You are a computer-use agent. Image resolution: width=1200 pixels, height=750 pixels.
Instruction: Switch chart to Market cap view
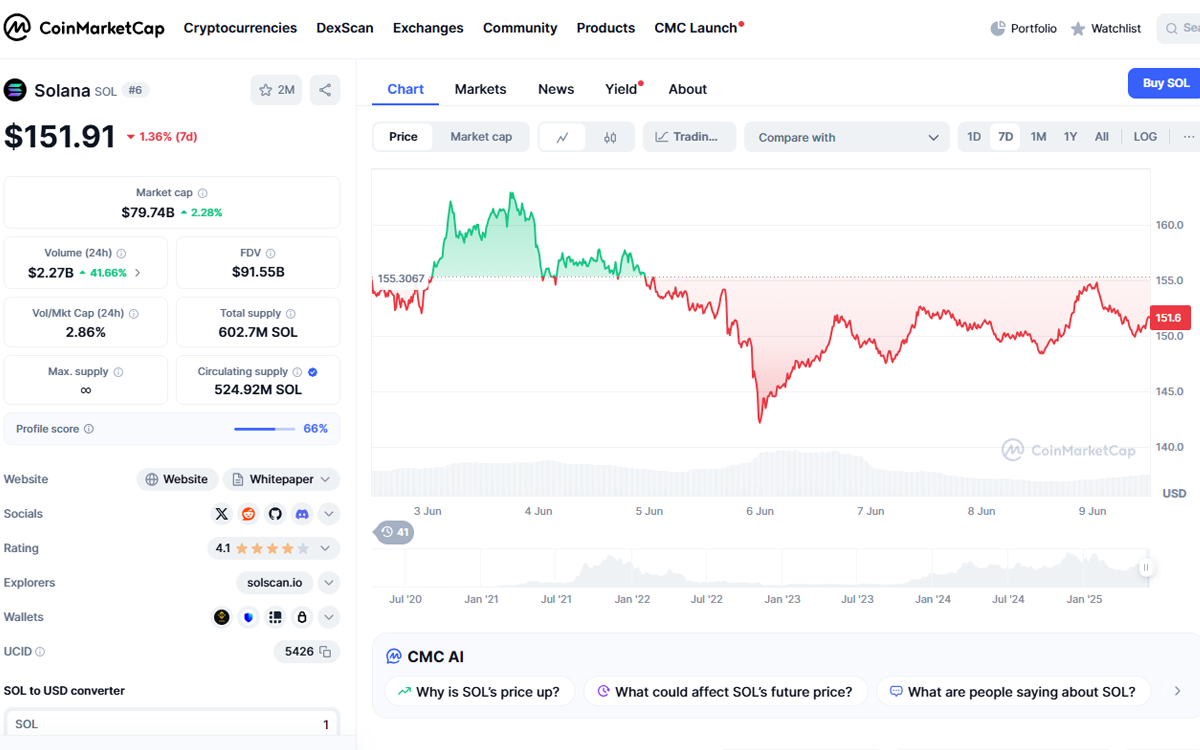(481, 137)
